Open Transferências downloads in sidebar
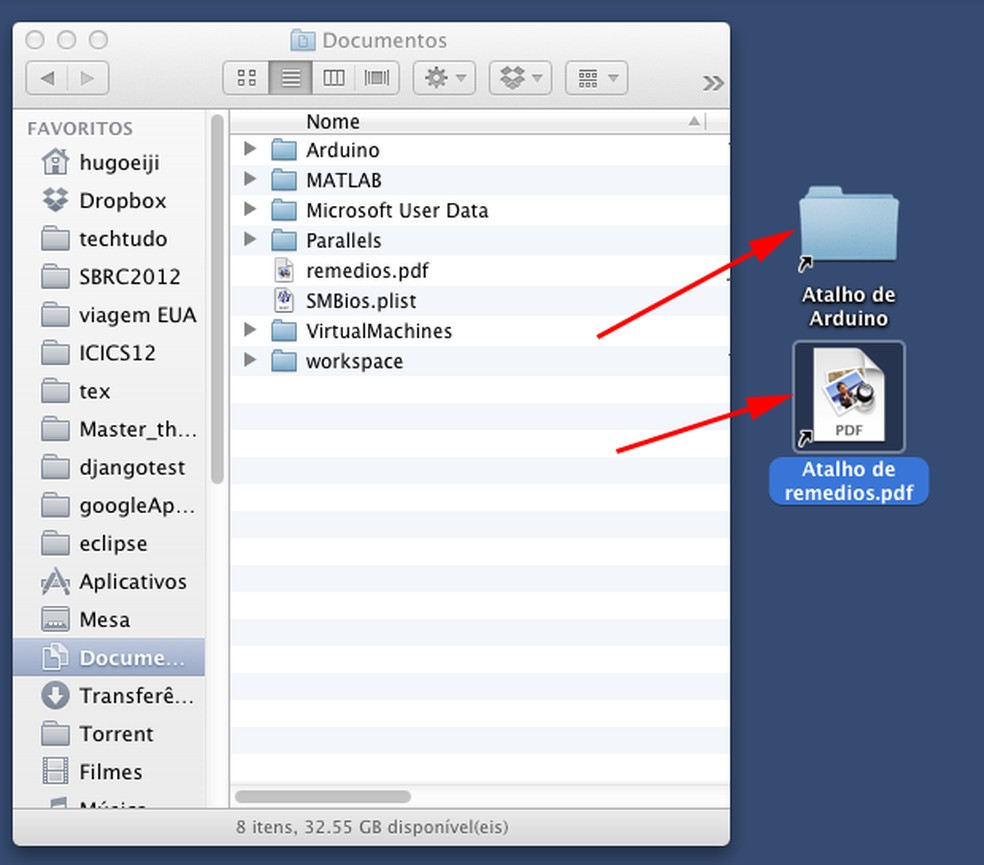This screenshot has width=984, height=865. pos(109,696)
